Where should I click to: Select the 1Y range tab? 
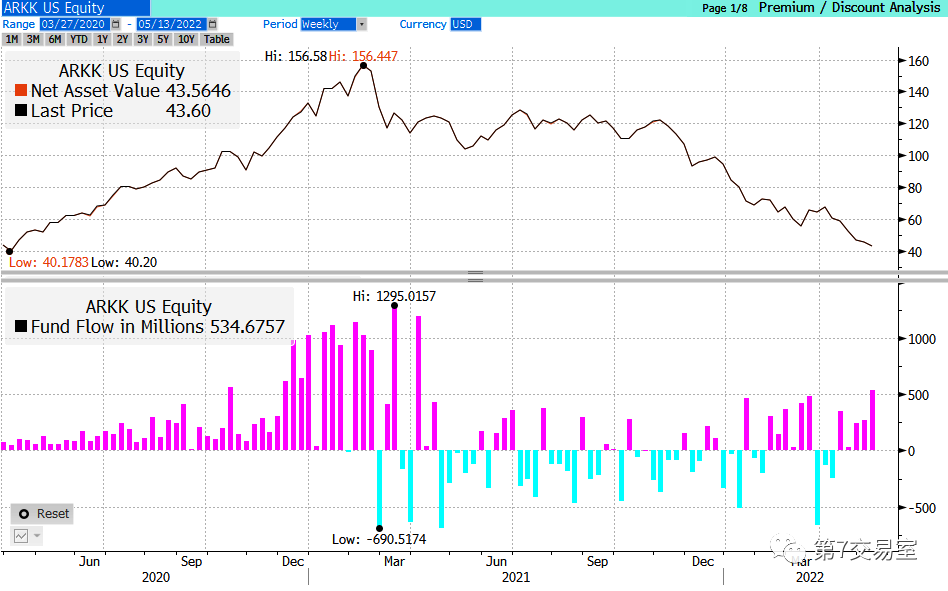click(x=102, y=39)
